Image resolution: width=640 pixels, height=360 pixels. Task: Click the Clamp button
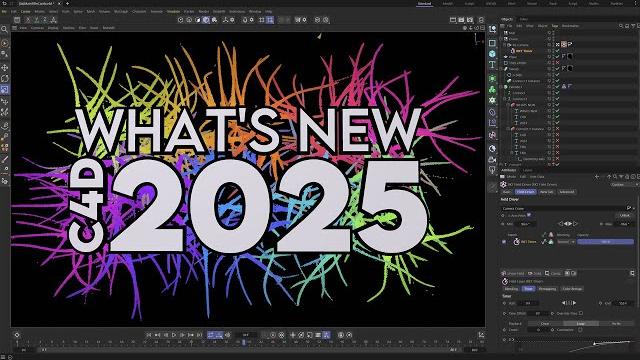pos(553,273)
